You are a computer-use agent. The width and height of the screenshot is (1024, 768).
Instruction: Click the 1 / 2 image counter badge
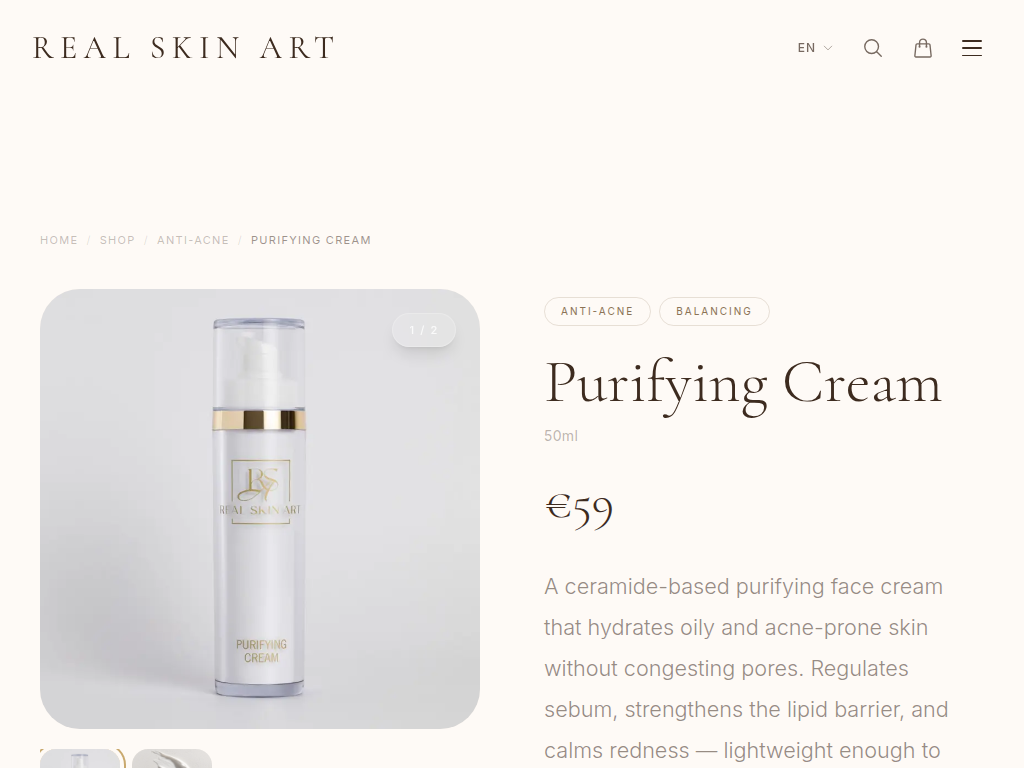point(423,330)
